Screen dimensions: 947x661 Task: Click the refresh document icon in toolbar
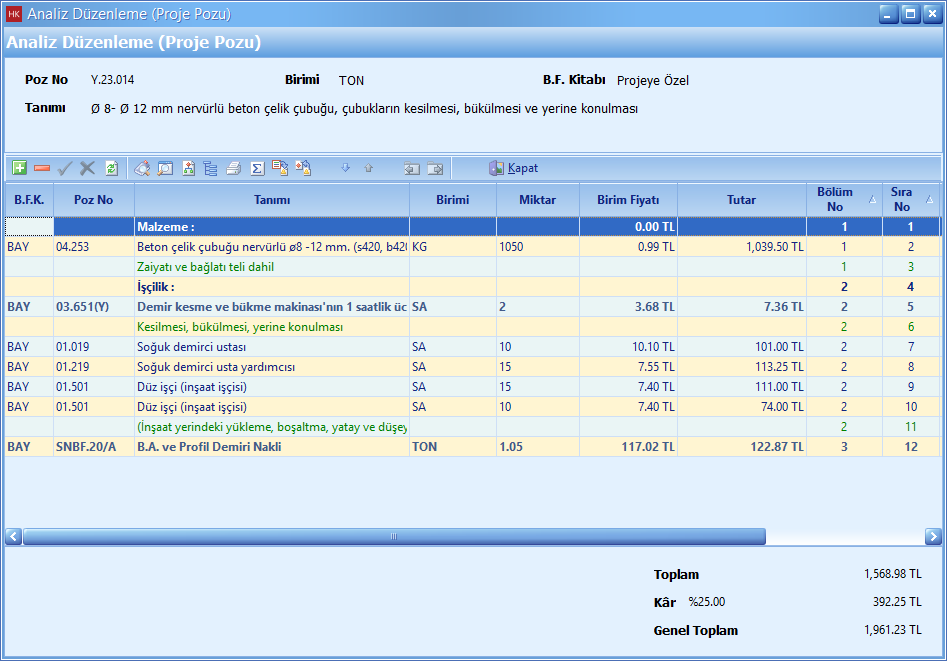111,168
